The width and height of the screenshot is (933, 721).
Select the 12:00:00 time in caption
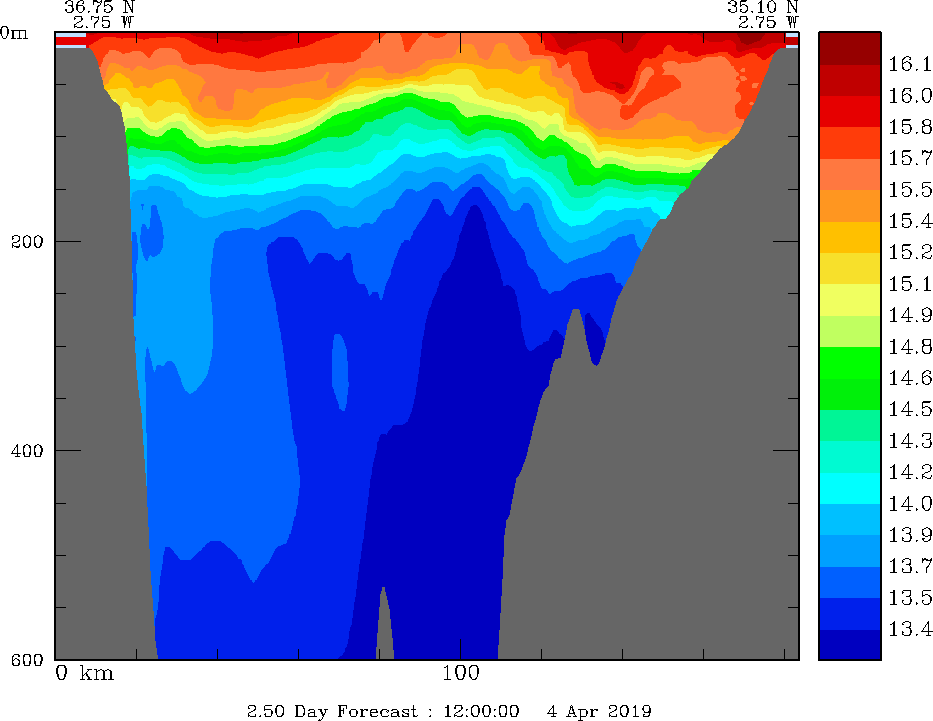(x=481, y=711)
